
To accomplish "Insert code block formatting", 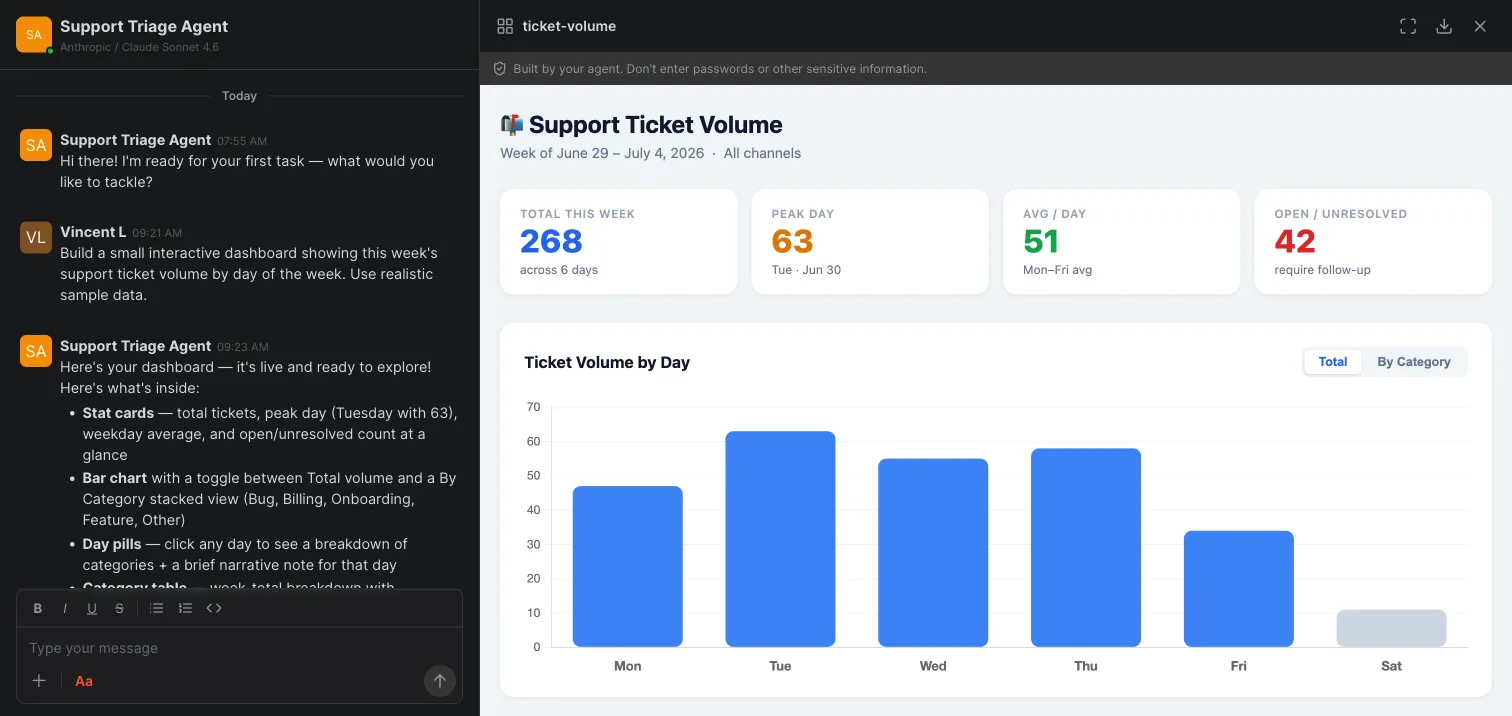I will (x=214, y=608).
